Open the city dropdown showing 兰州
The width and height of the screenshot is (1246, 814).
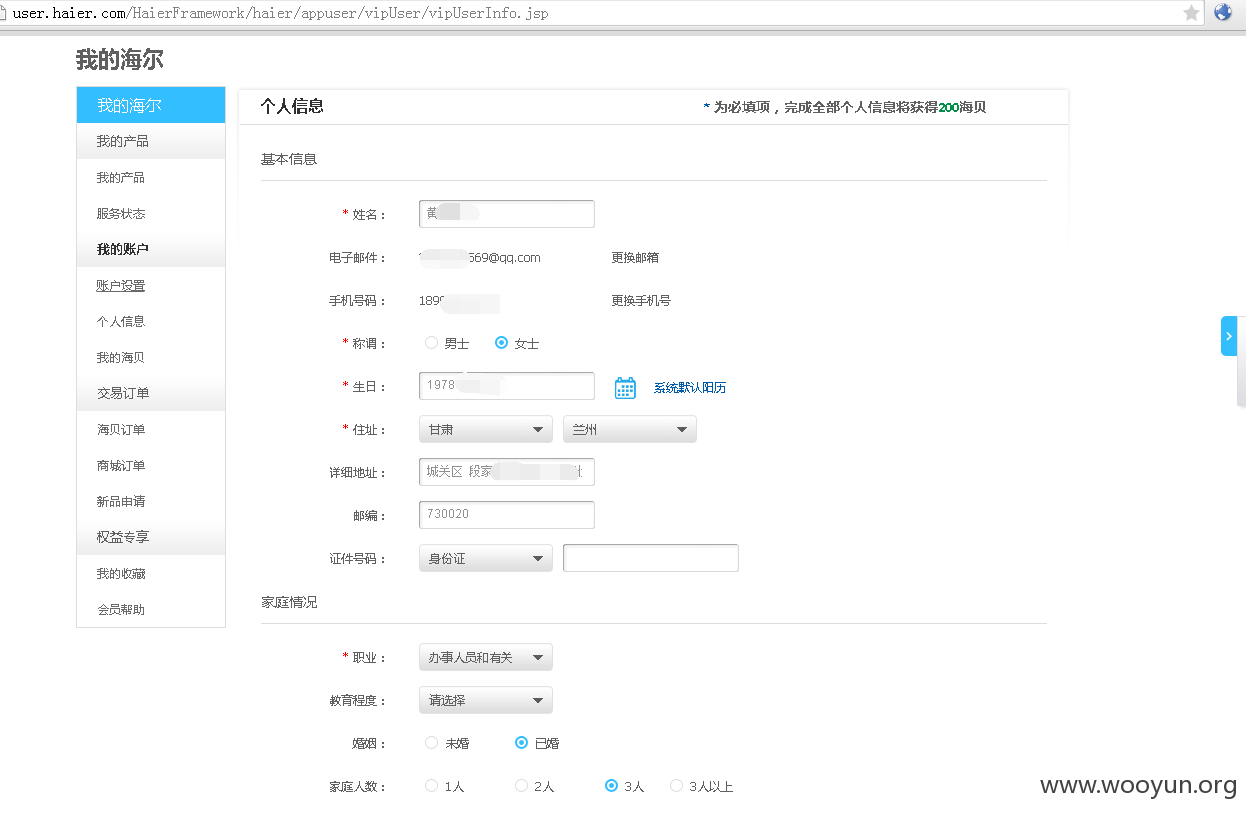630,429
